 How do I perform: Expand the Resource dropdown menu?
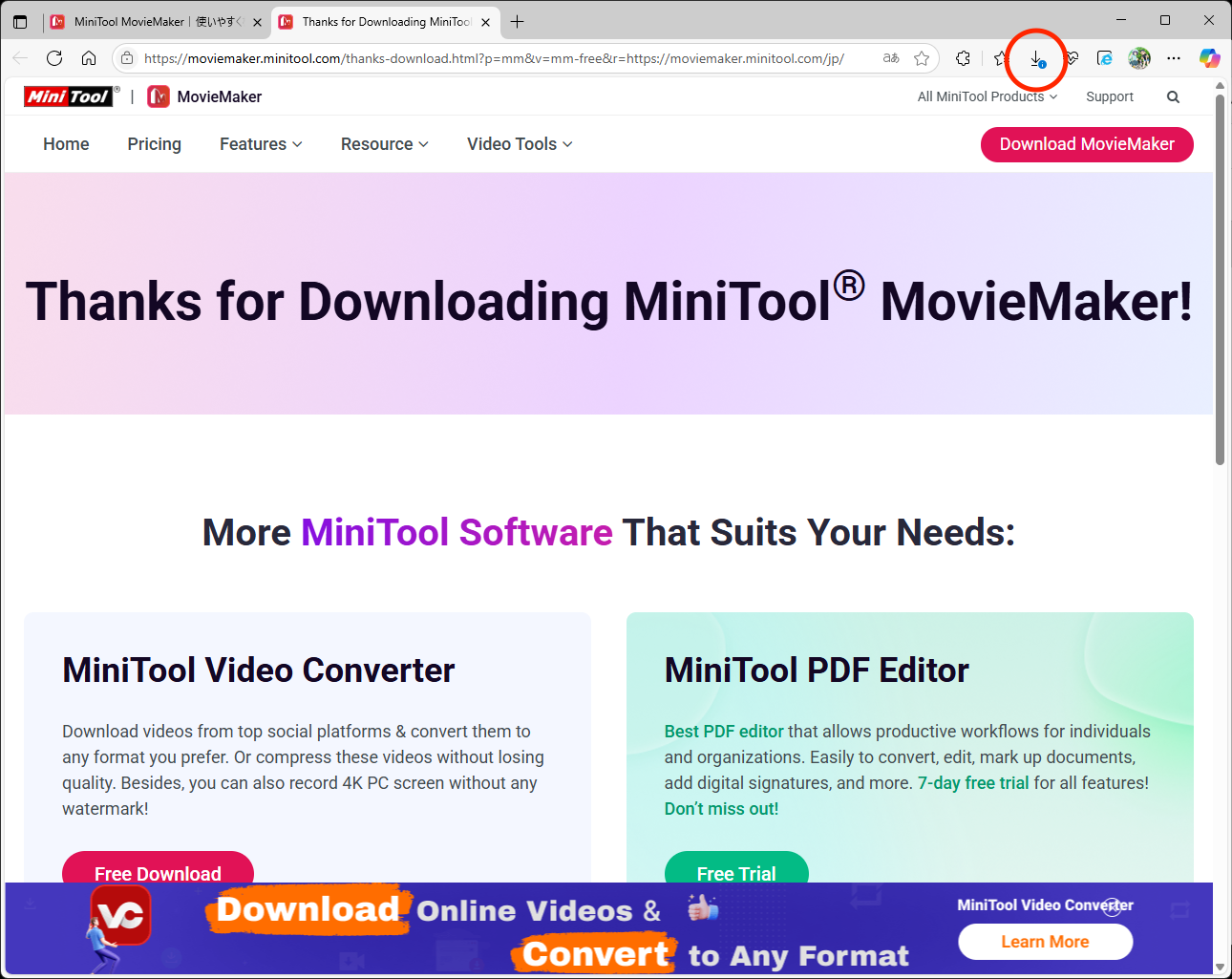click(385, 144)
